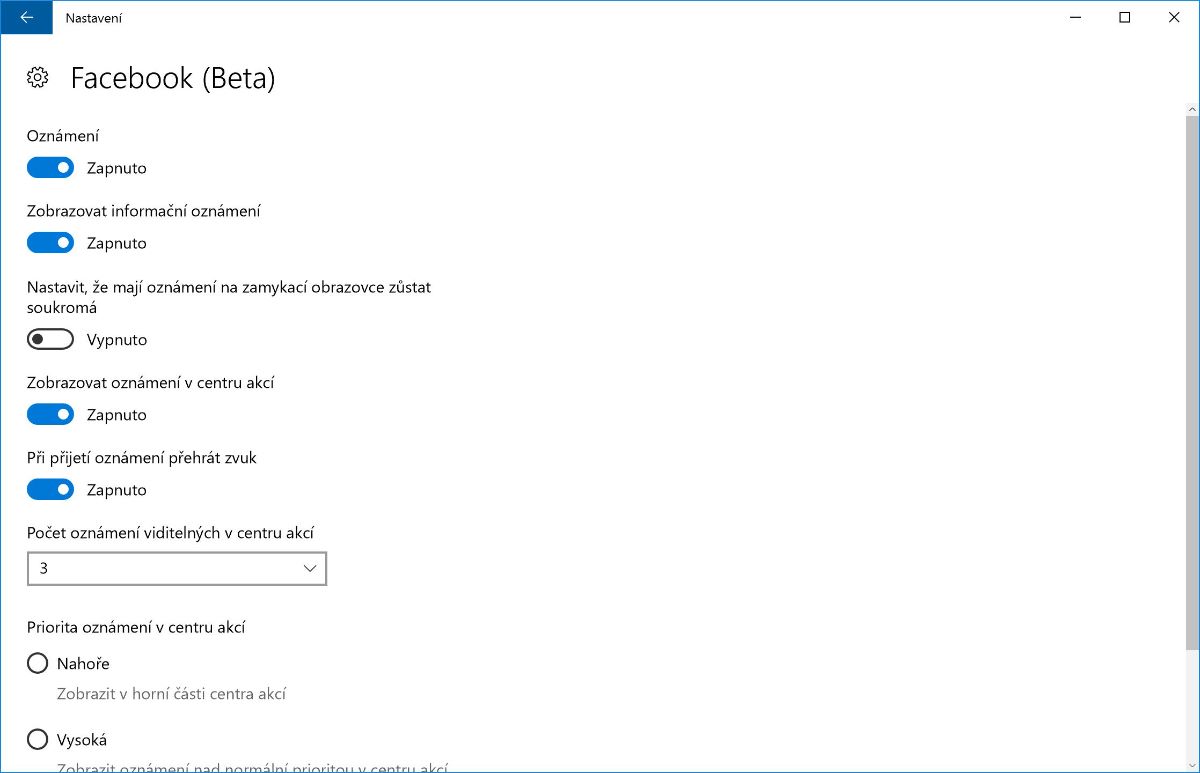This screenshot has width=1200, height=773.
Task: Toggle Zobrazovat oznámení v centru akcí
Action: pos(50,415)
